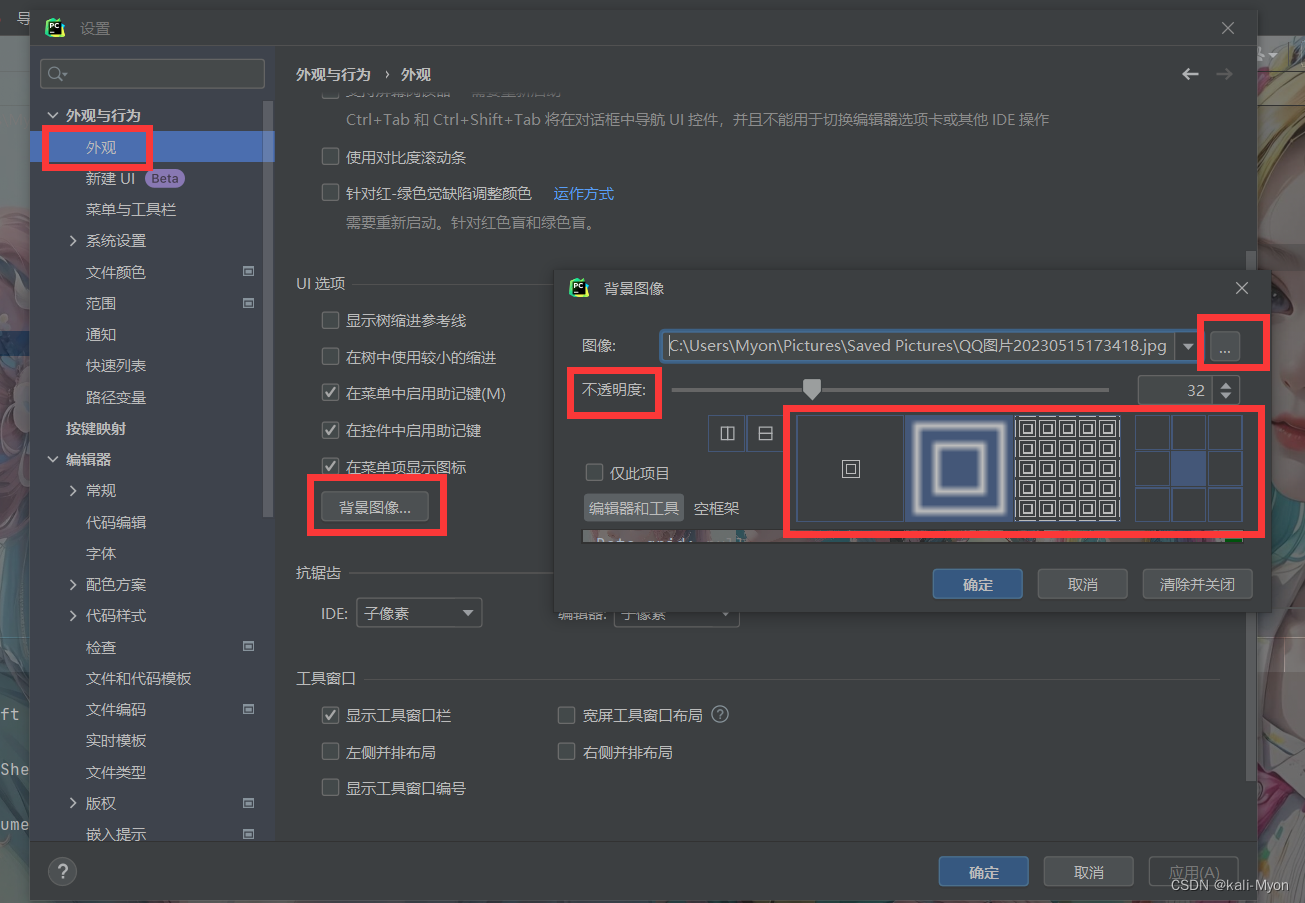Uncheck 在控件中启用助记键
Screen dimensions: 1305x903
[330, 430]
